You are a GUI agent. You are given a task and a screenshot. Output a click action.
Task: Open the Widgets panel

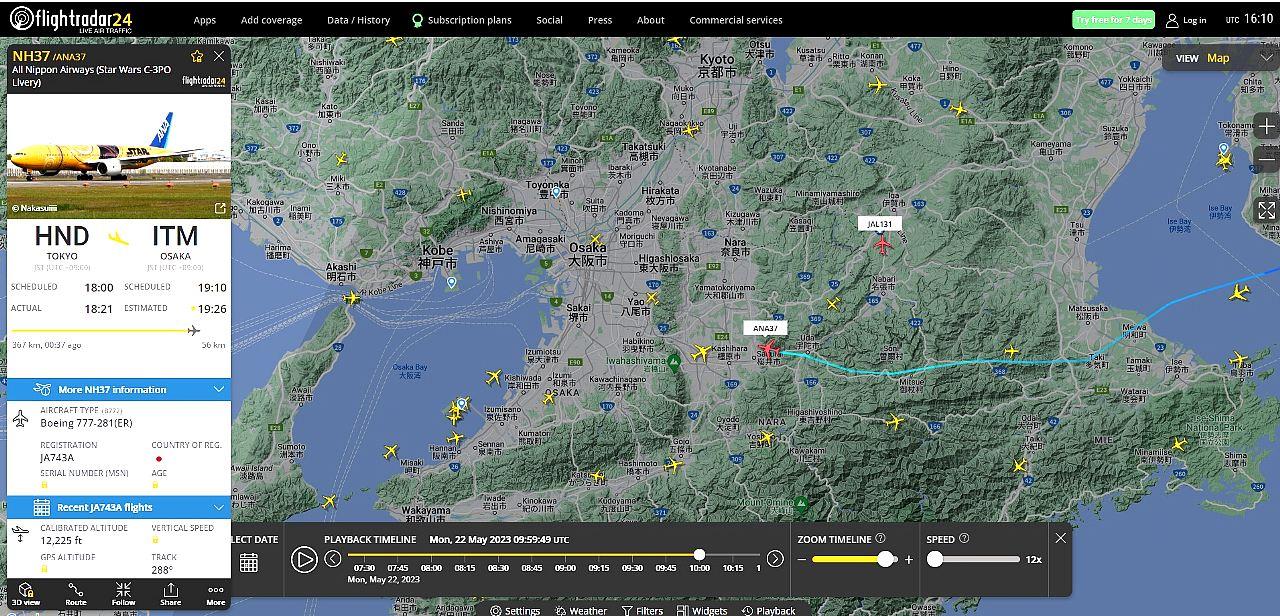702,610
